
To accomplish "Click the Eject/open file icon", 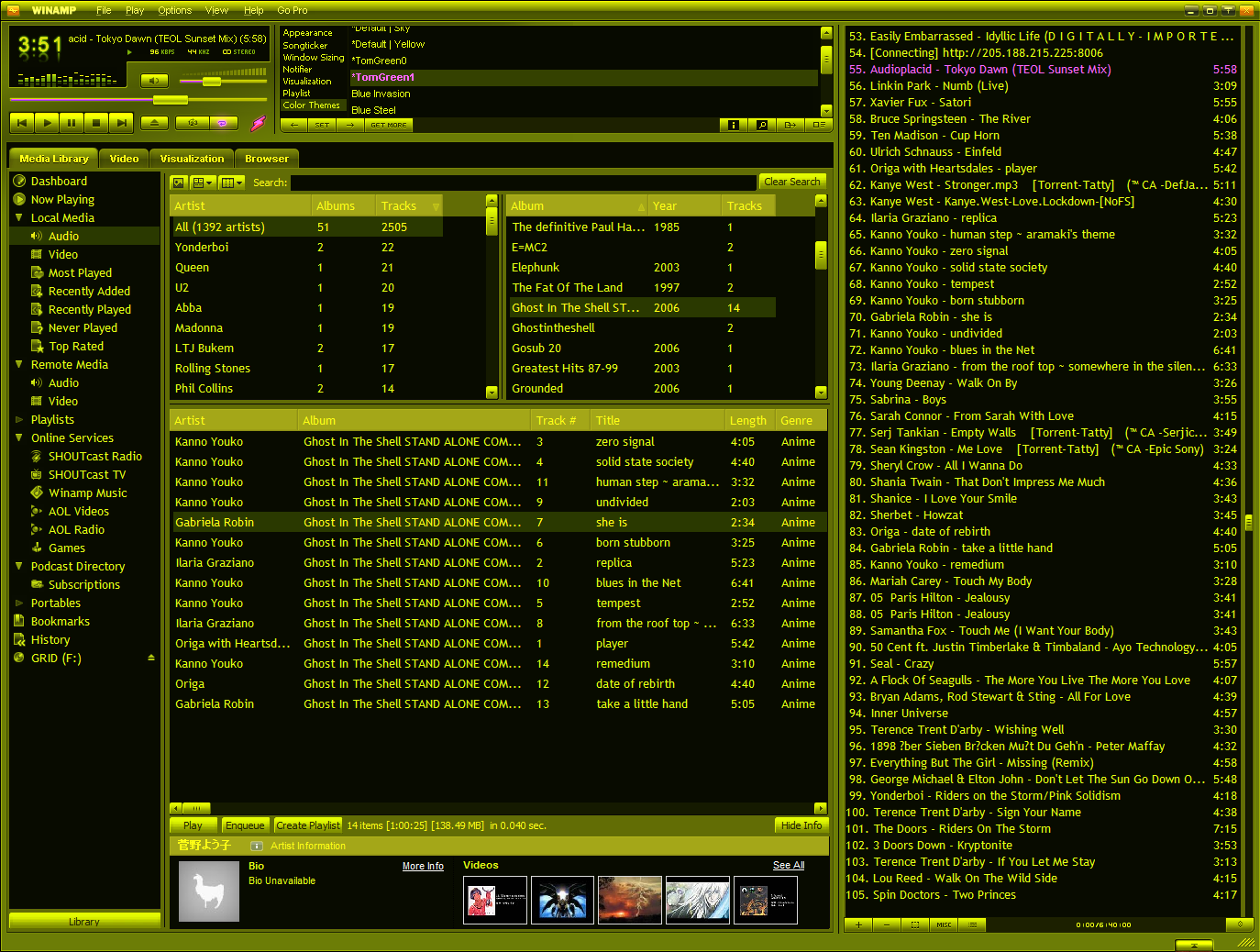I will coord(154,122).
